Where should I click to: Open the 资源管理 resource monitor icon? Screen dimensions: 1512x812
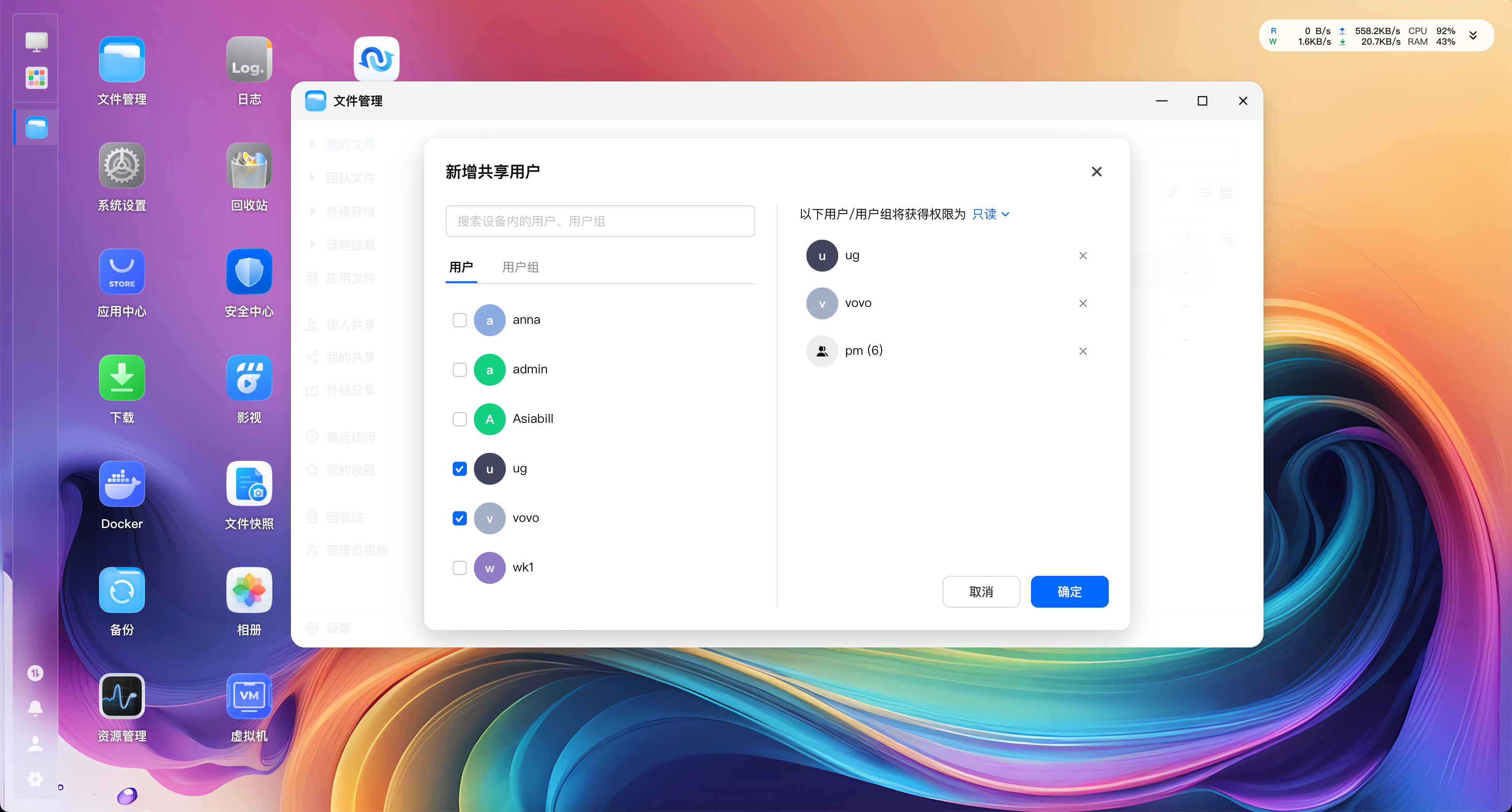coord(122,696)
